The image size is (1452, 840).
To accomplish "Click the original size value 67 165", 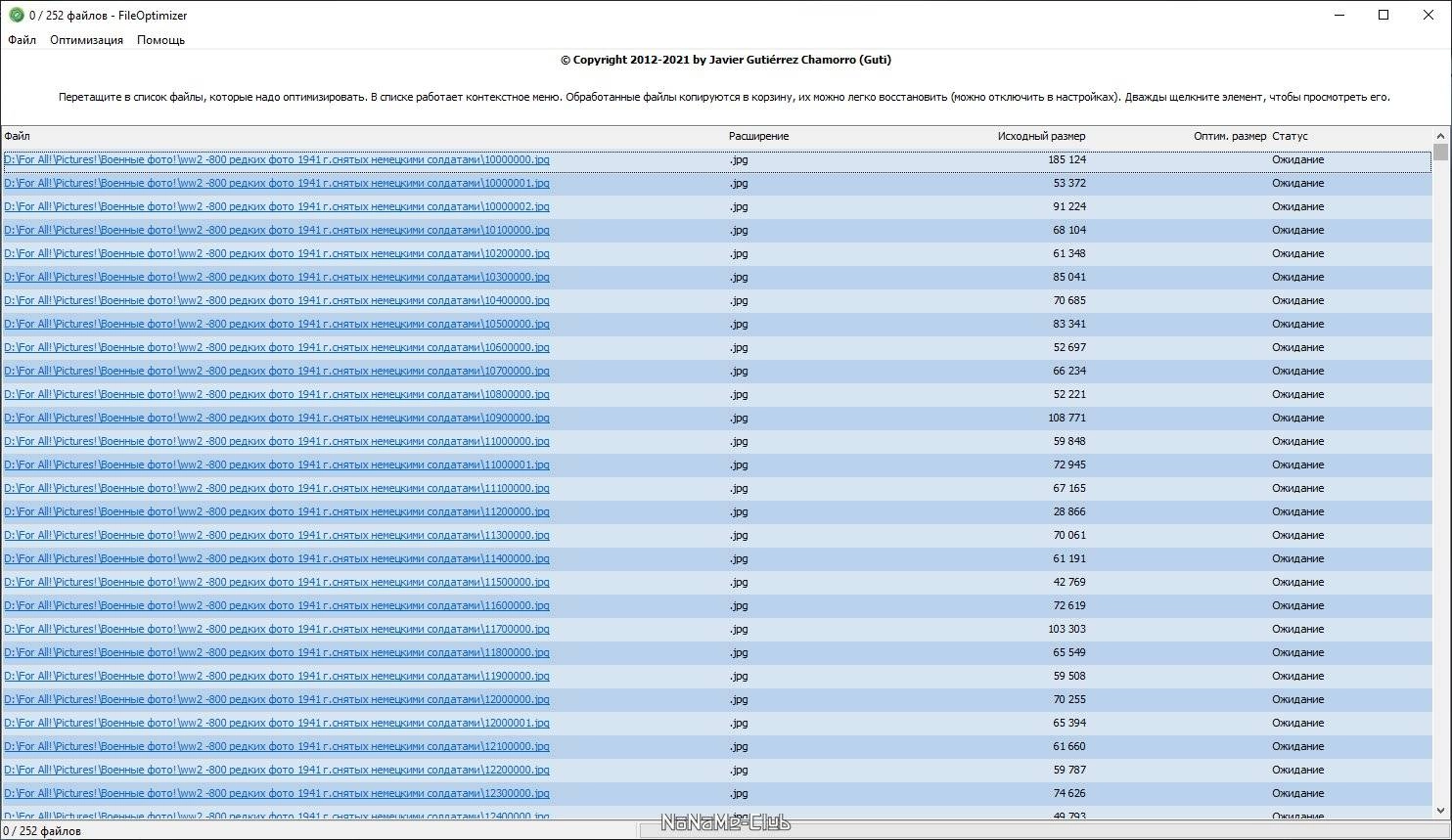I will tap(1069, 488).
